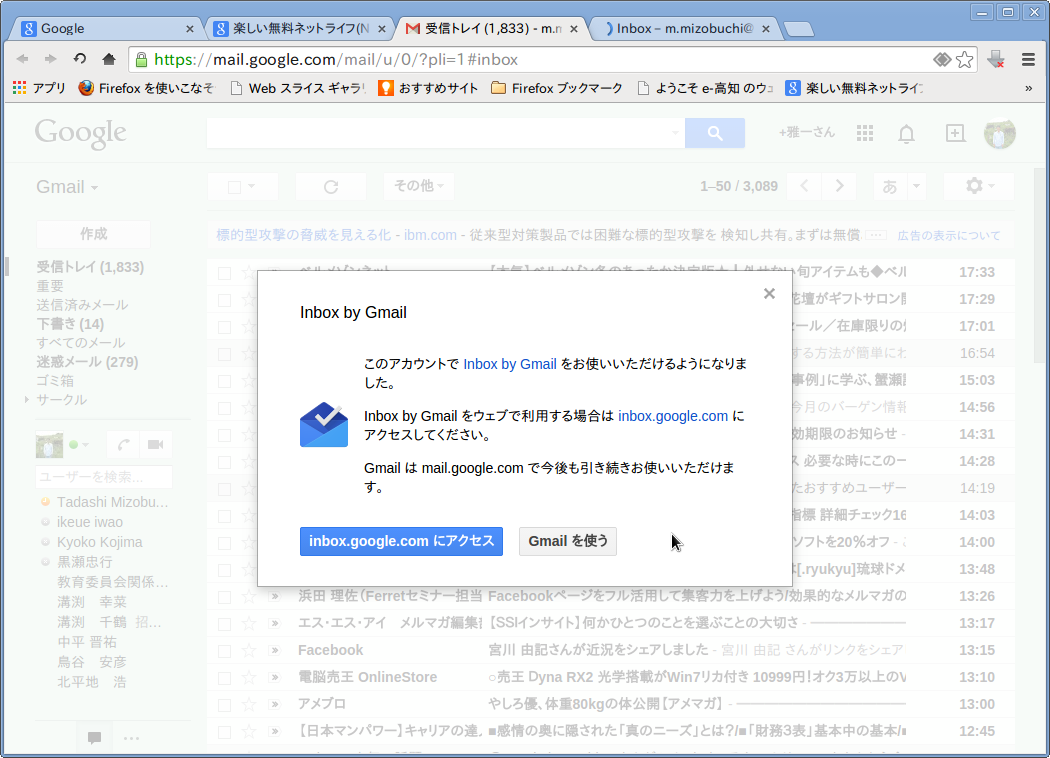
Task: Toggle checkbox for 電脳売王 OnlineStore email
Action: pos(224,678)
